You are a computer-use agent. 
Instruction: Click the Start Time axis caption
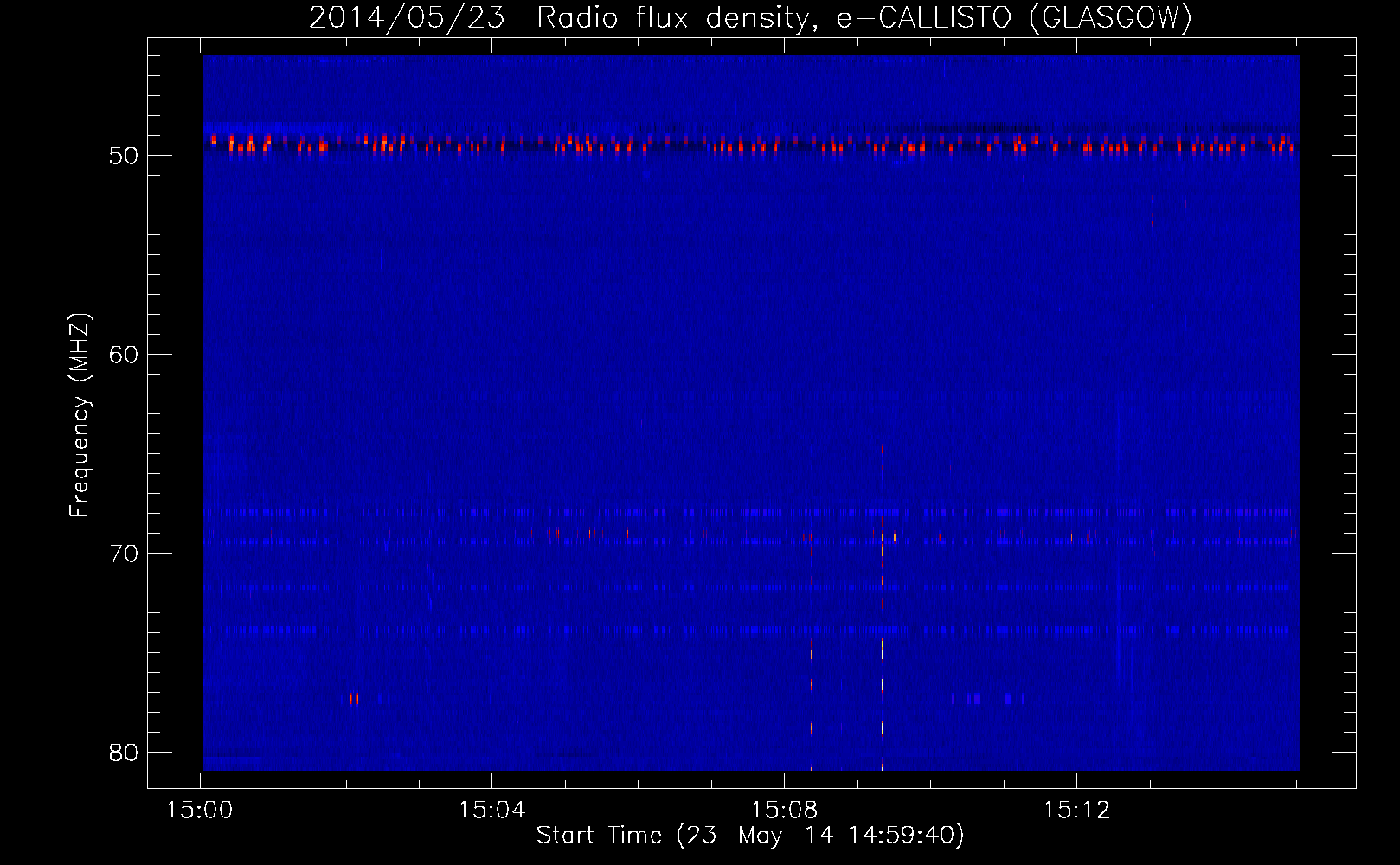749,836
